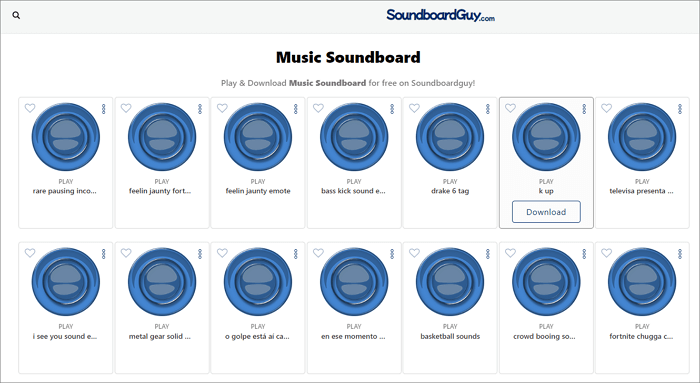Favorite 'k up' with heart icon
The height and width of the screenshot is (383, 700).
tap(510, 108)
